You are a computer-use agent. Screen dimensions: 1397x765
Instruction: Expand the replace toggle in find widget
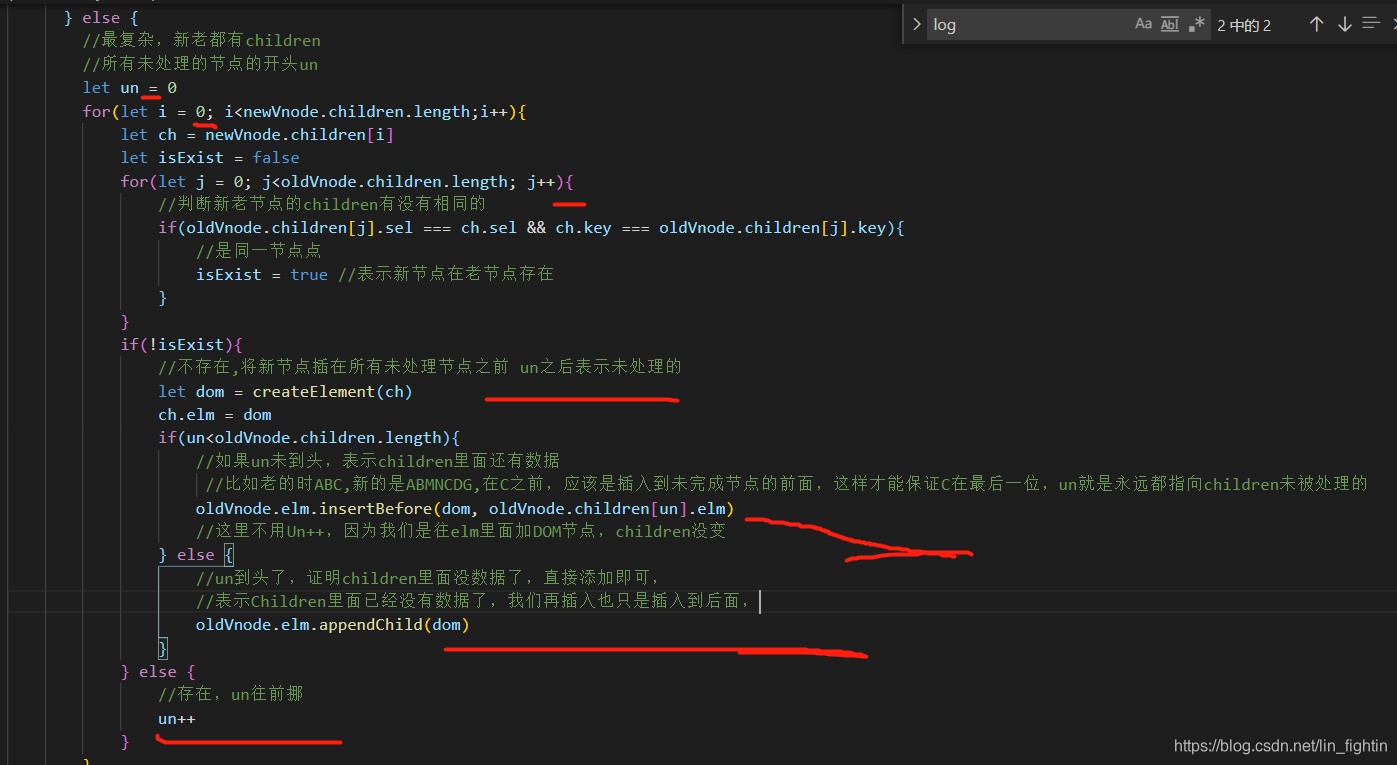[916, 25]
